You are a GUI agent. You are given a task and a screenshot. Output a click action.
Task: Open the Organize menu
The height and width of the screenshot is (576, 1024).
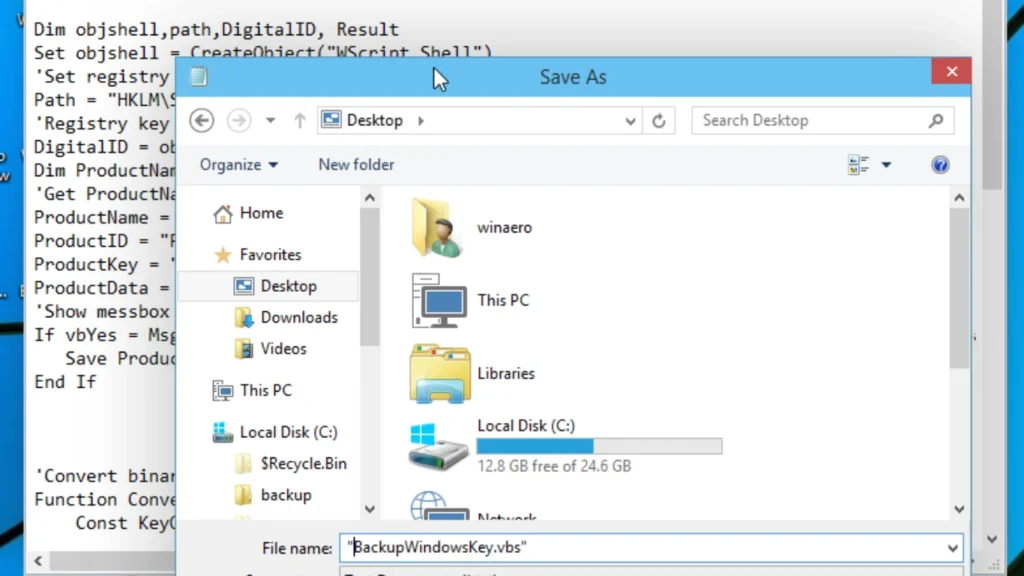[238, 164]
